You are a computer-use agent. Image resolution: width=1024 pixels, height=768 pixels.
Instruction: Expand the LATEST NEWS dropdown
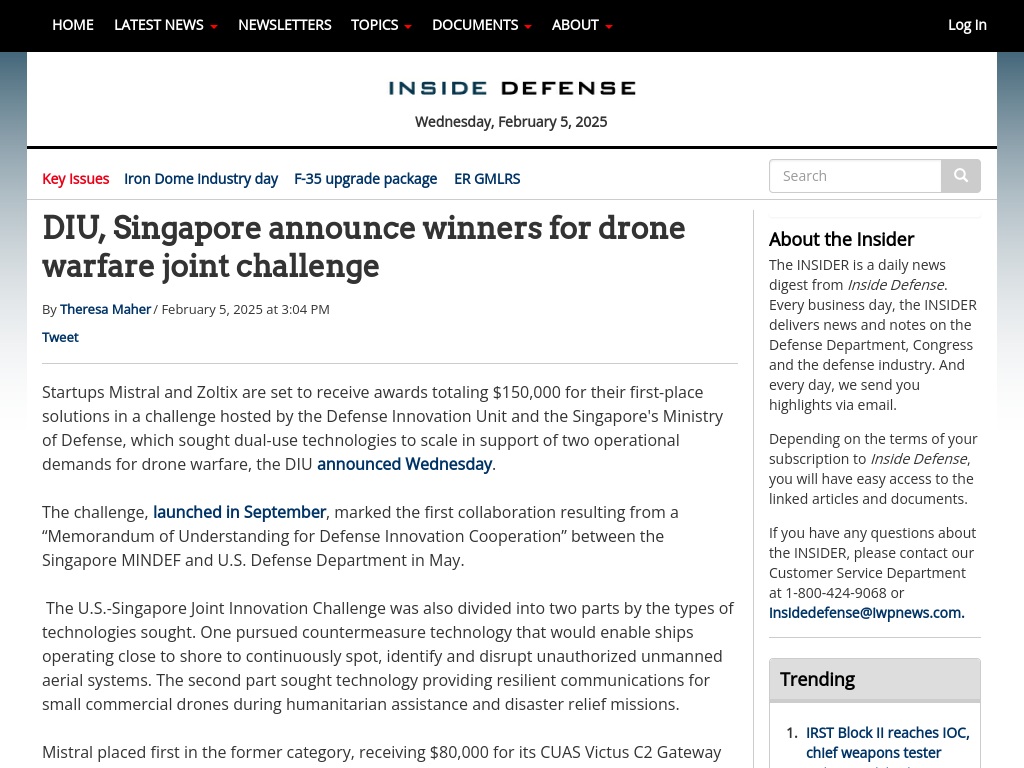166,25
